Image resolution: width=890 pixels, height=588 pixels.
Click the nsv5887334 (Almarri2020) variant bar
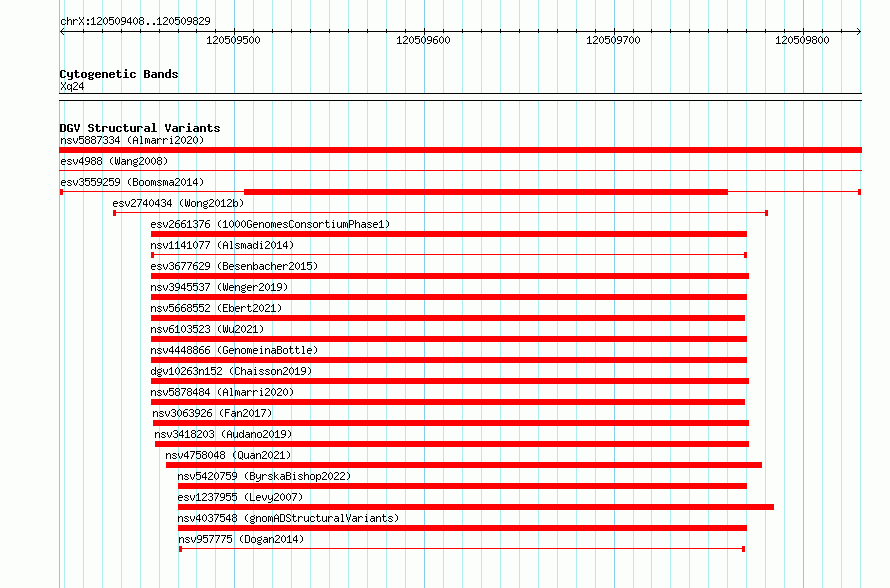coord(460,150)
